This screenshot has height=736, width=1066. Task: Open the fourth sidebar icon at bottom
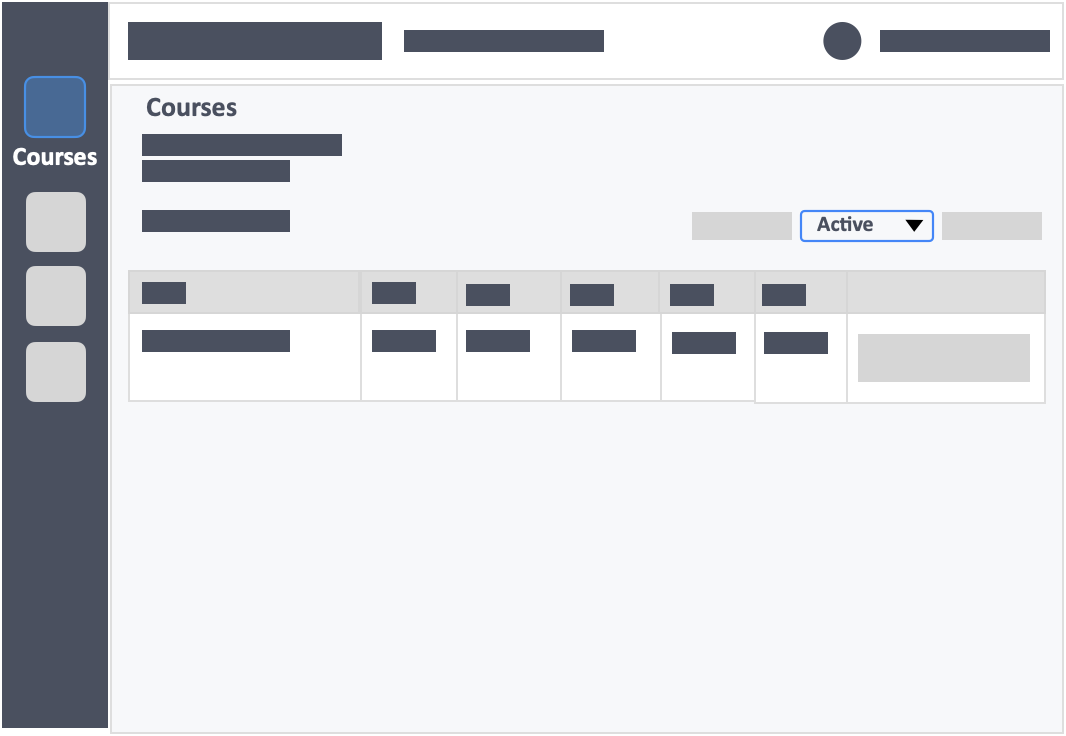(x=56, y=372)
